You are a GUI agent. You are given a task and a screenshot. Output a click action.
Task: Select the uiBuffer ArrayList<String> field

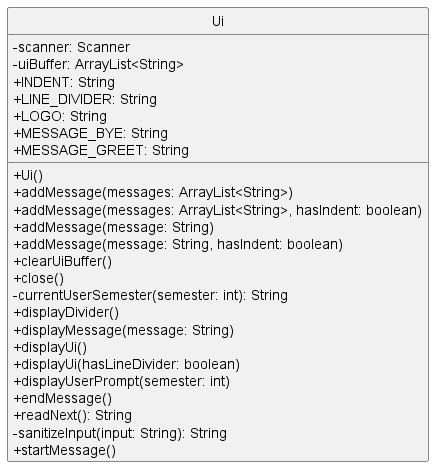[98, 64]
